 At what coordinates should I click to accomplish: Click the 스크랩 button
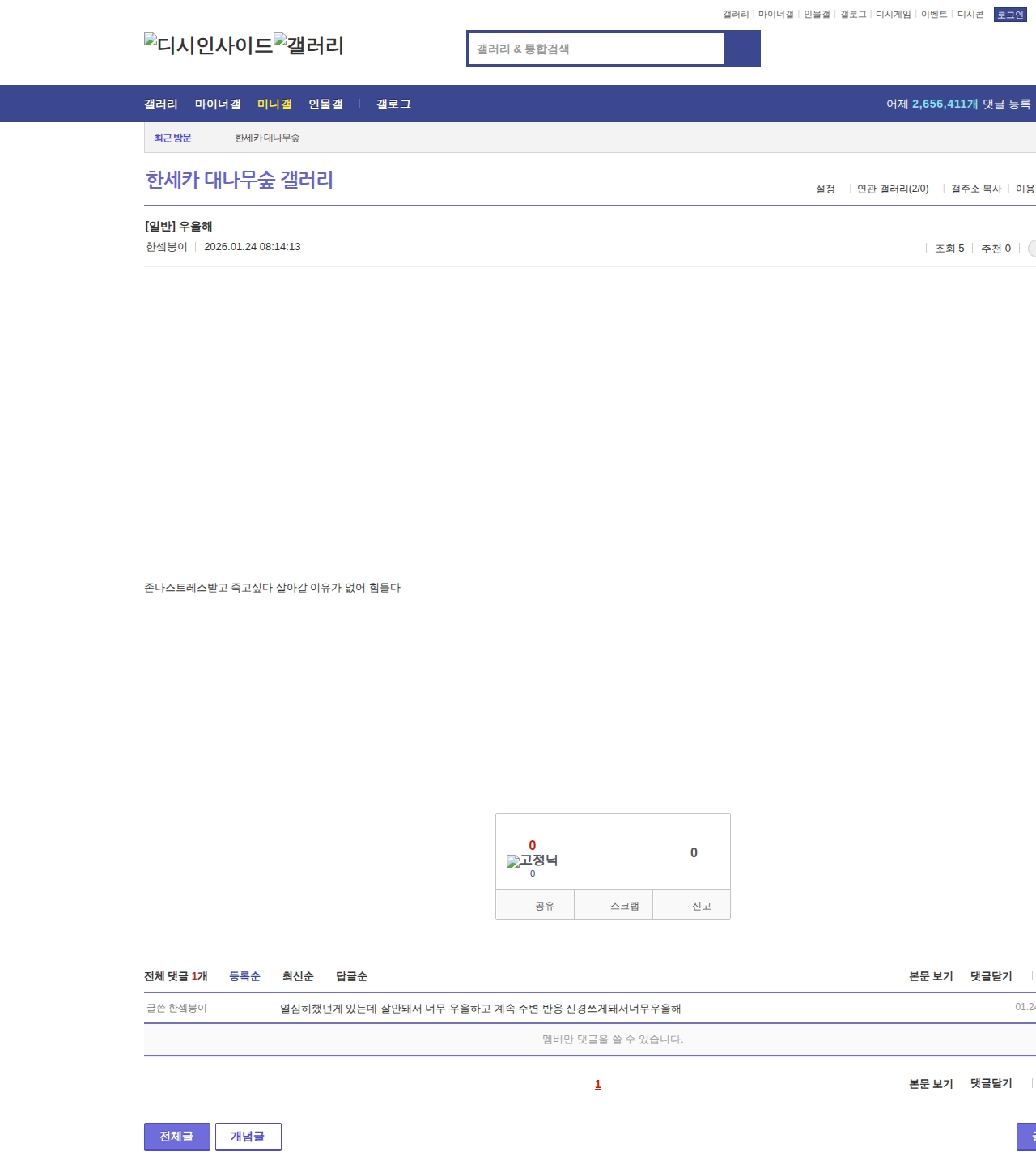(x=614, y=905)
